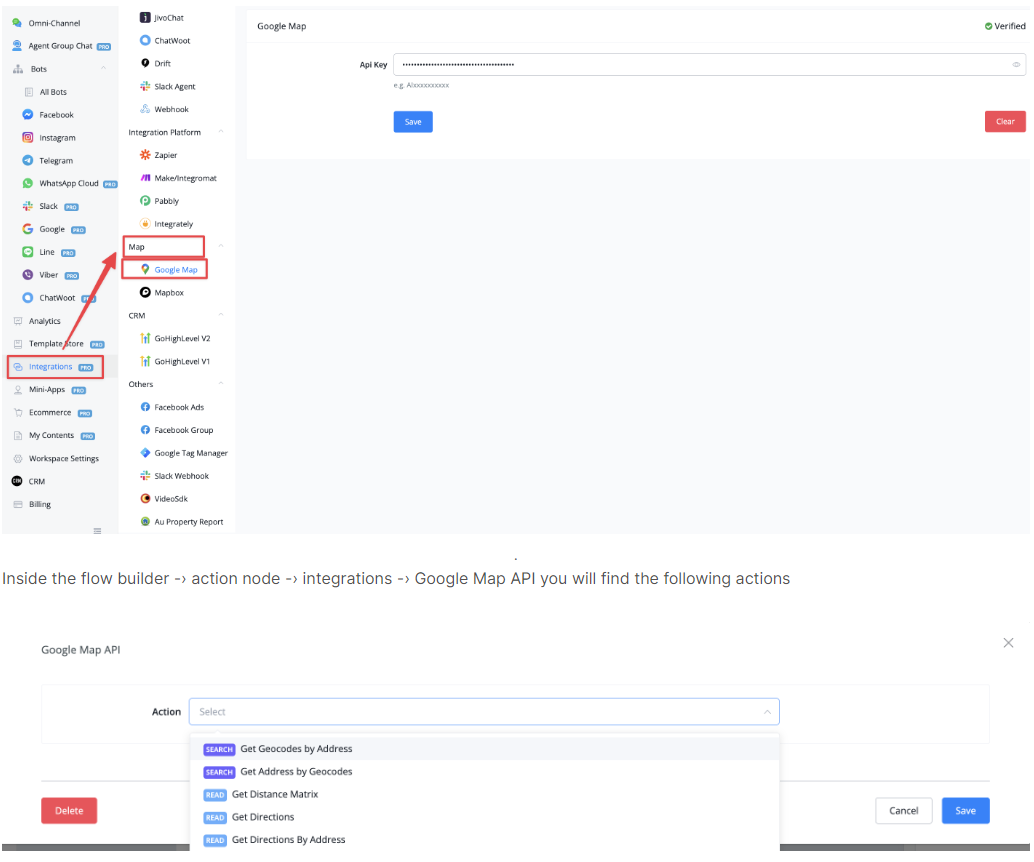1034x862 pixels.
Task: Save the Google Map API action
Action: click(965, 811)
